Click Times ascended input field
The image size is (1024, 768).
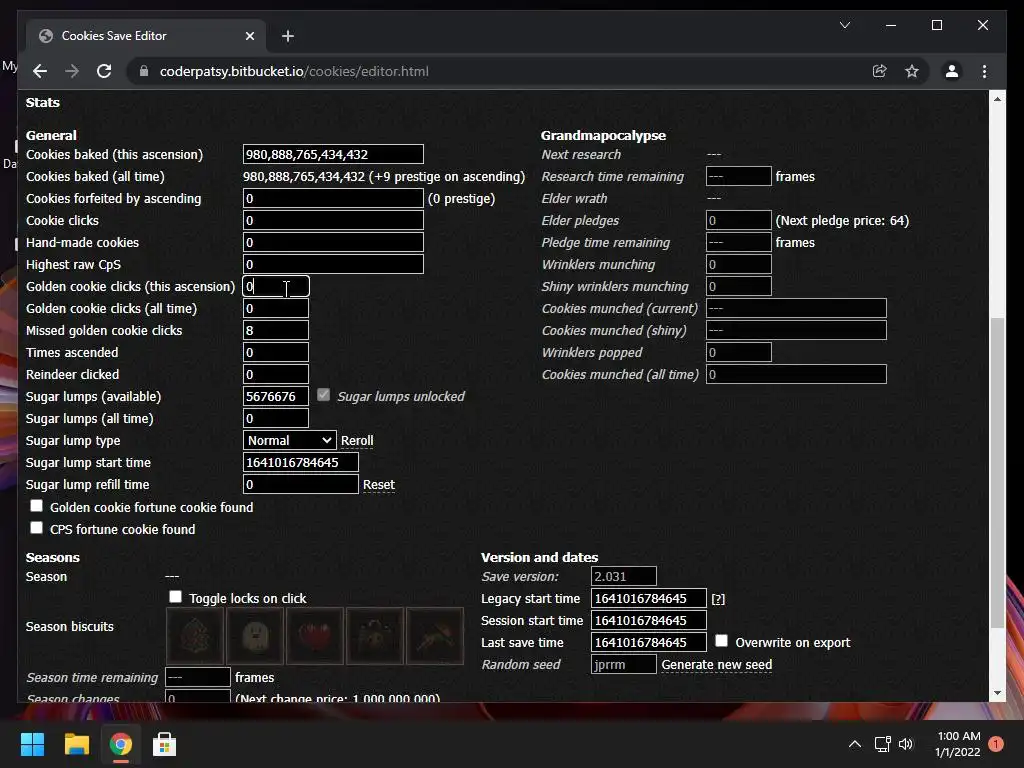click(276, 352)
